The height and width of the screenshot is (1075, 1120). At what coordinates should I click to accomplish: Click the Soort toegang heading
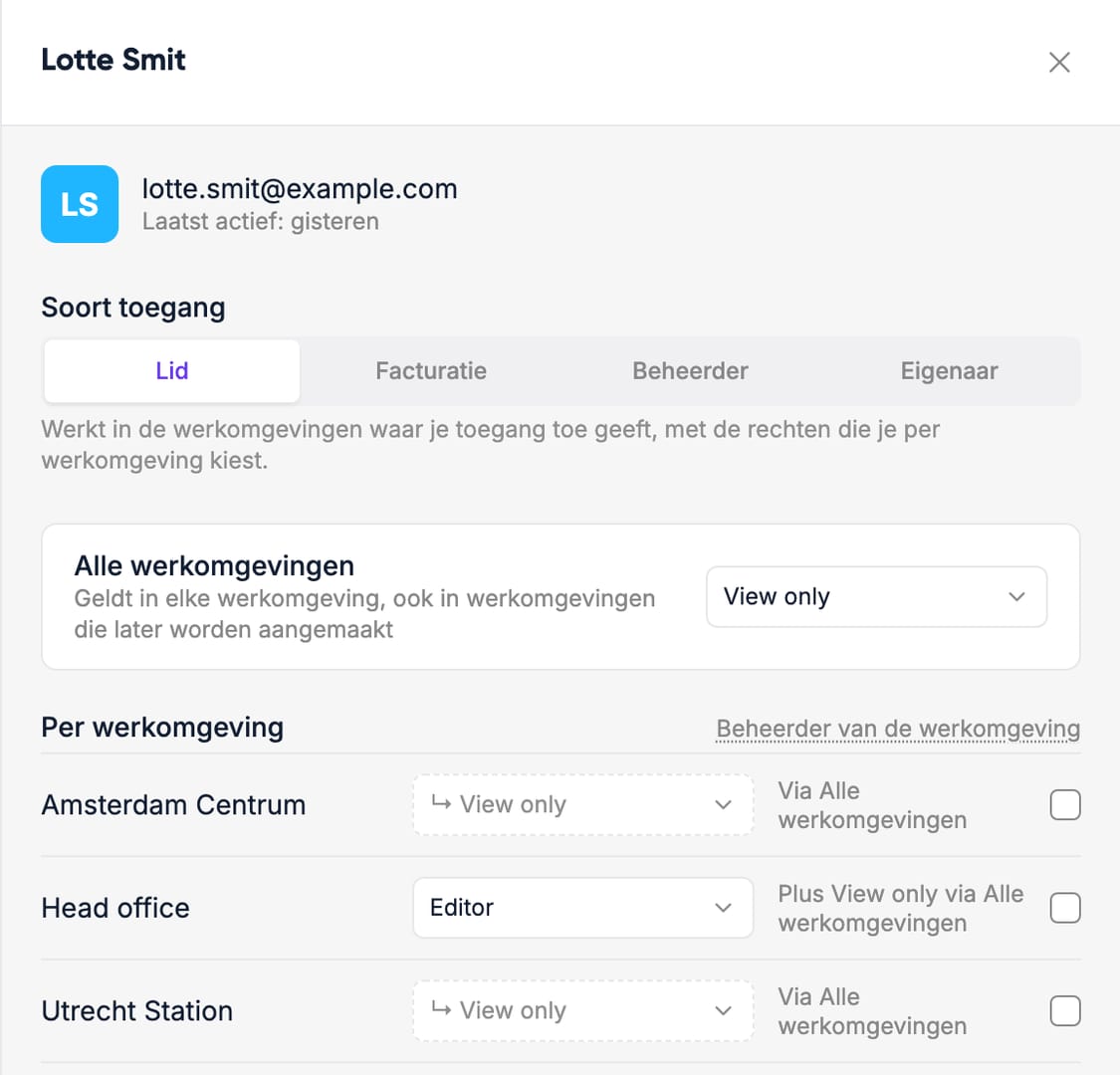coord(133,308)
